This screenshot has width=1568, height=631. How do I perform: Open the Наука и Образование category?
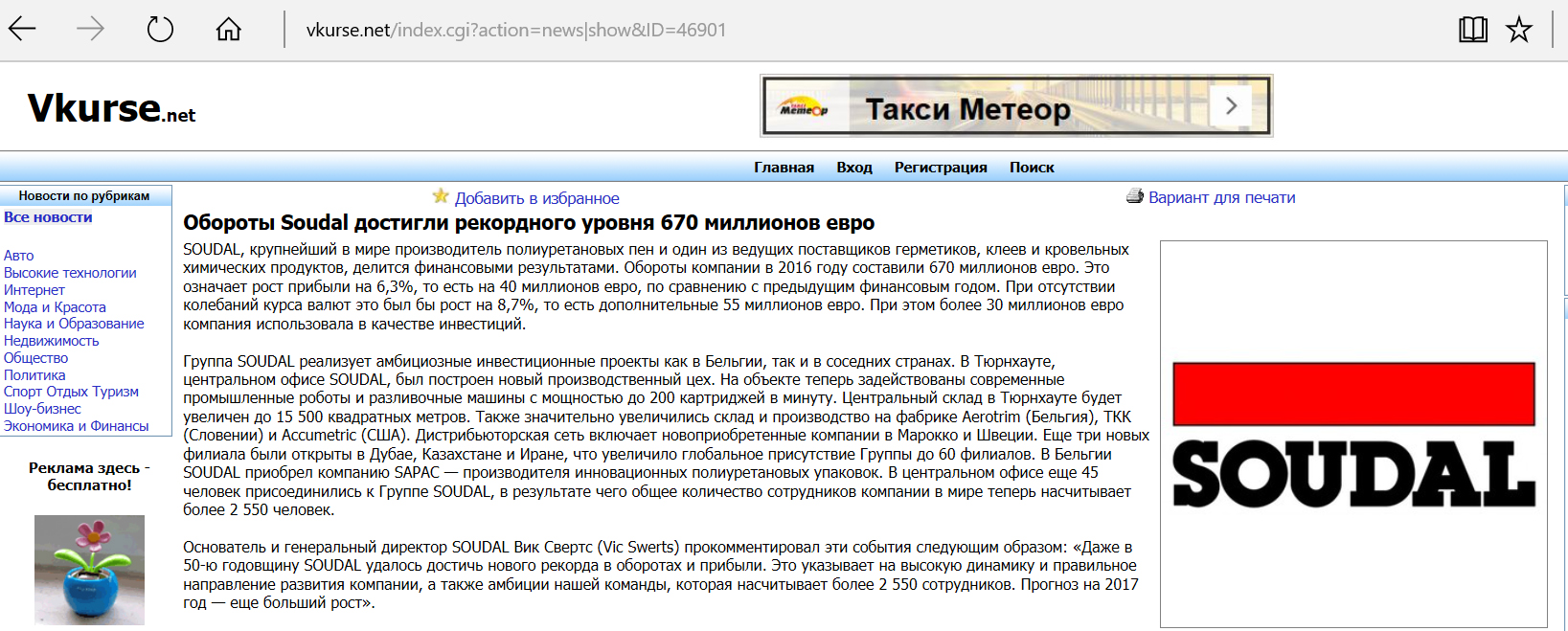[x=74, y=324]
